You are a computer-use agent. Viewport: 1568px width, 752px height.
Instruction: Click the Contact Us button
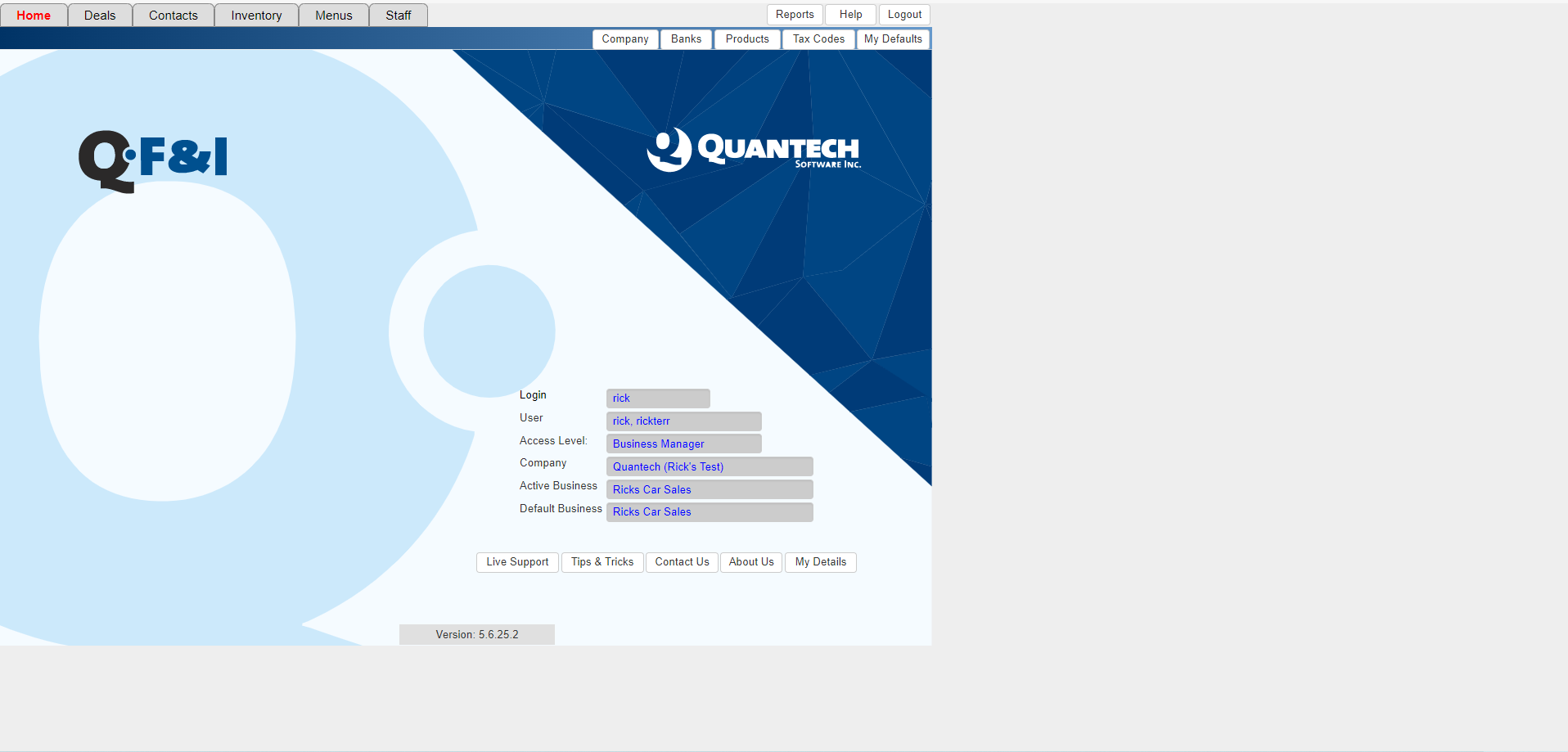tap(681, 562)
